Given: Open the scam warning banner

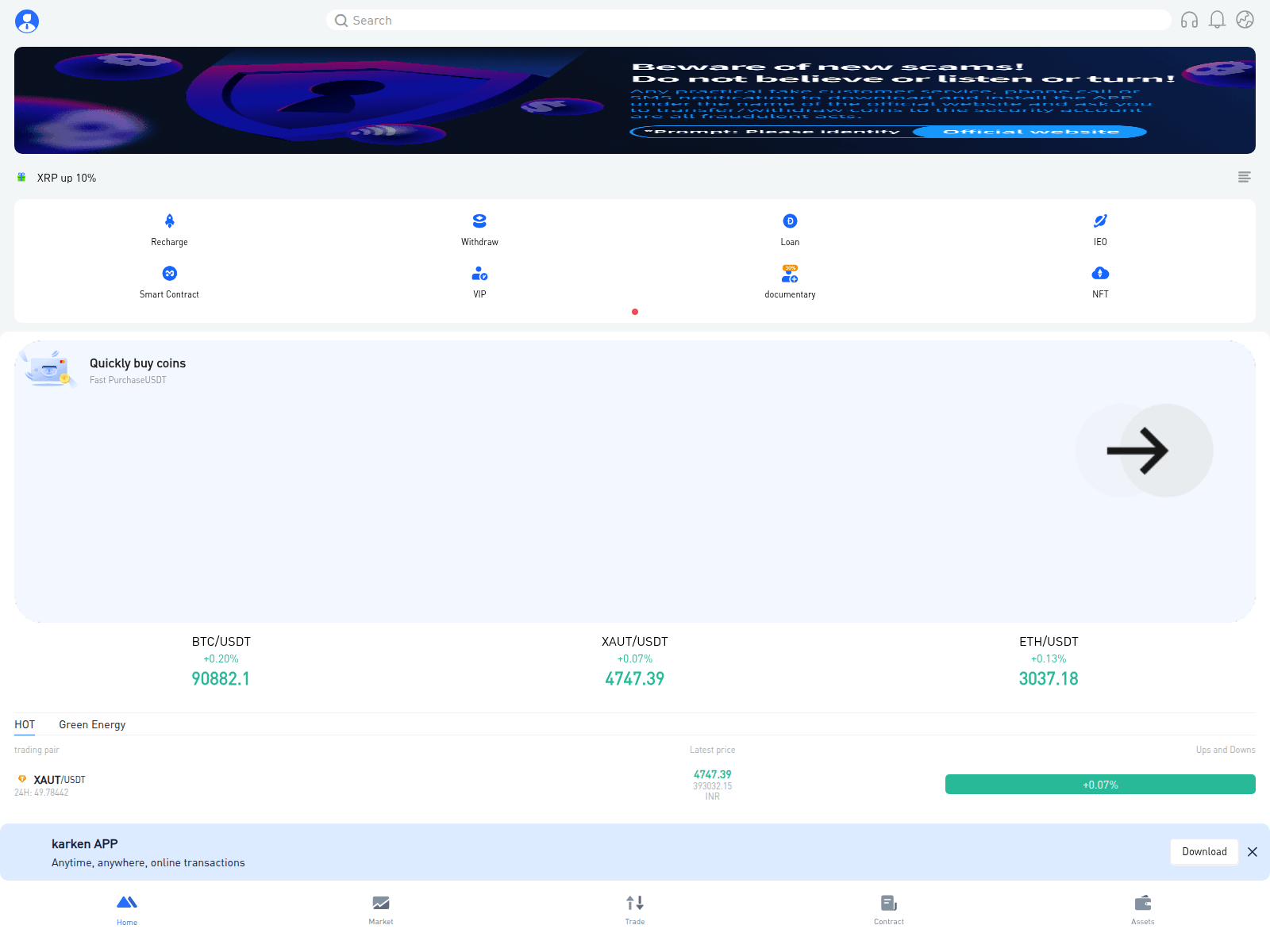Looking at the screenshot, I should point(635,100).
